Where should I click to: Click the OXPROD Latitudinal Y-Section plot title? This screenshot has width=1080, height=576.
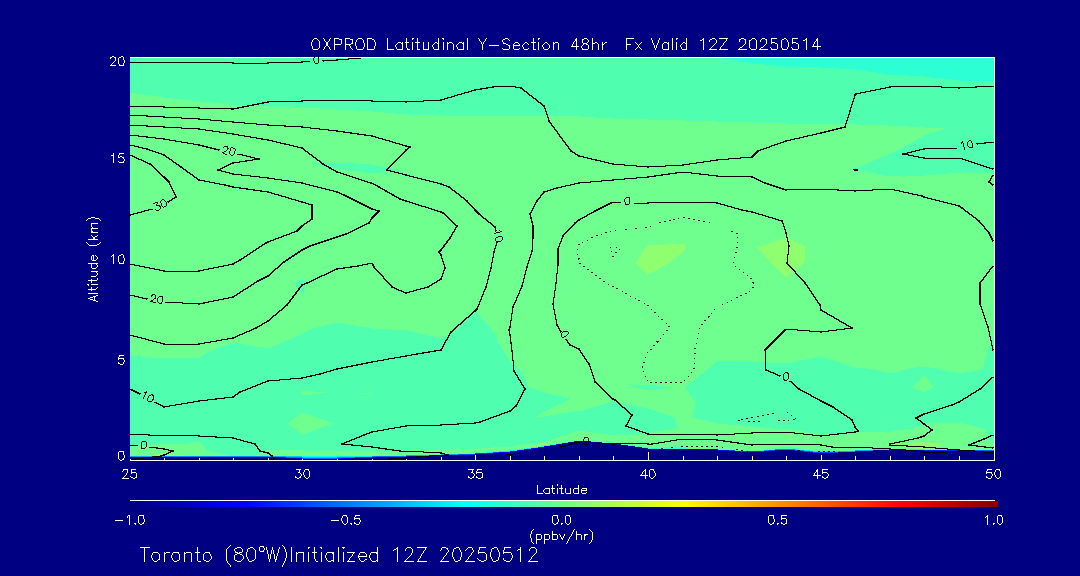tap(566, 44)
